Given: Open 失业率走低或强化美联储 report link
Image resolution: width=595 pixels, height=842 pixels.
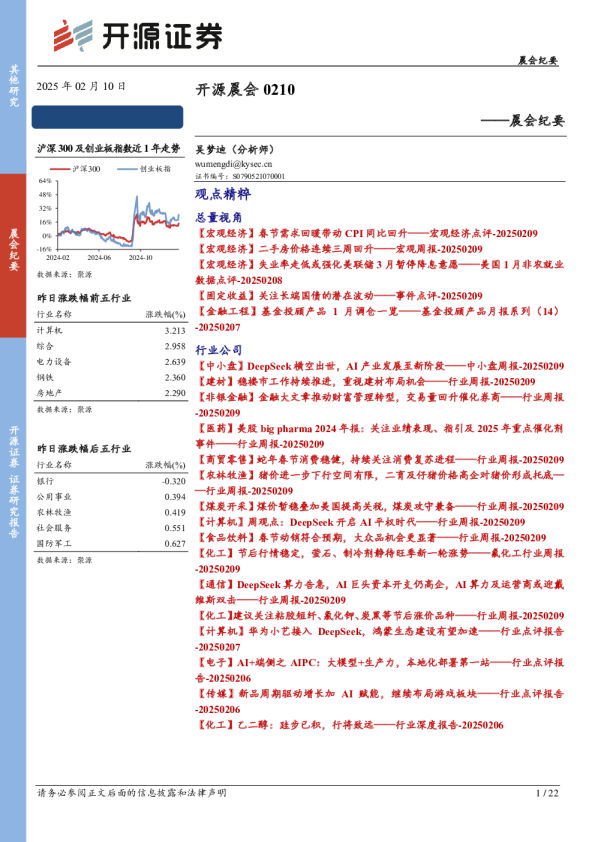Looking at the screenshot, I should [380, 272].
